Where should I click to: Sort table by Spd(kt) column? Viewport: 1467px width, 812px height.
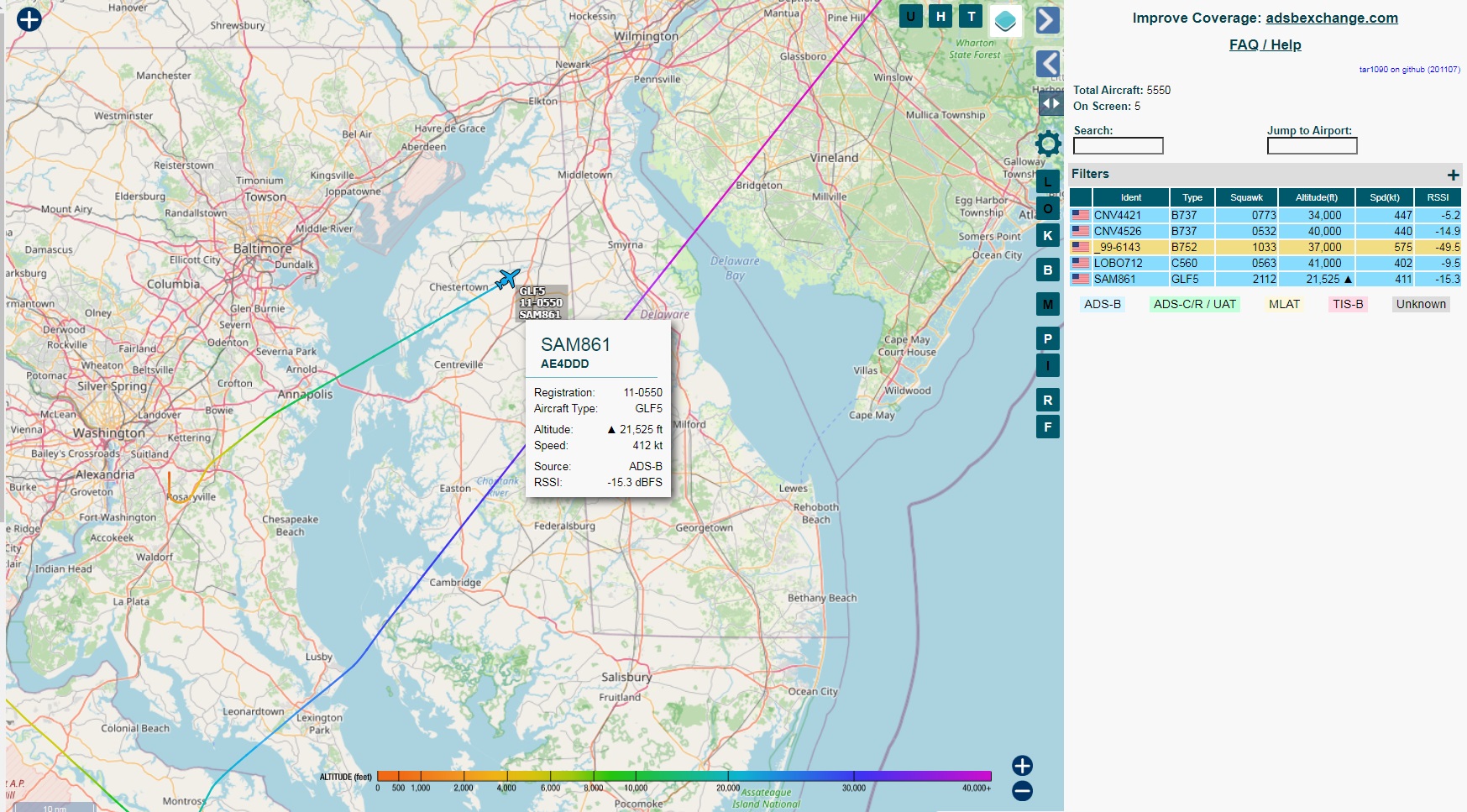pos(1385,197)
